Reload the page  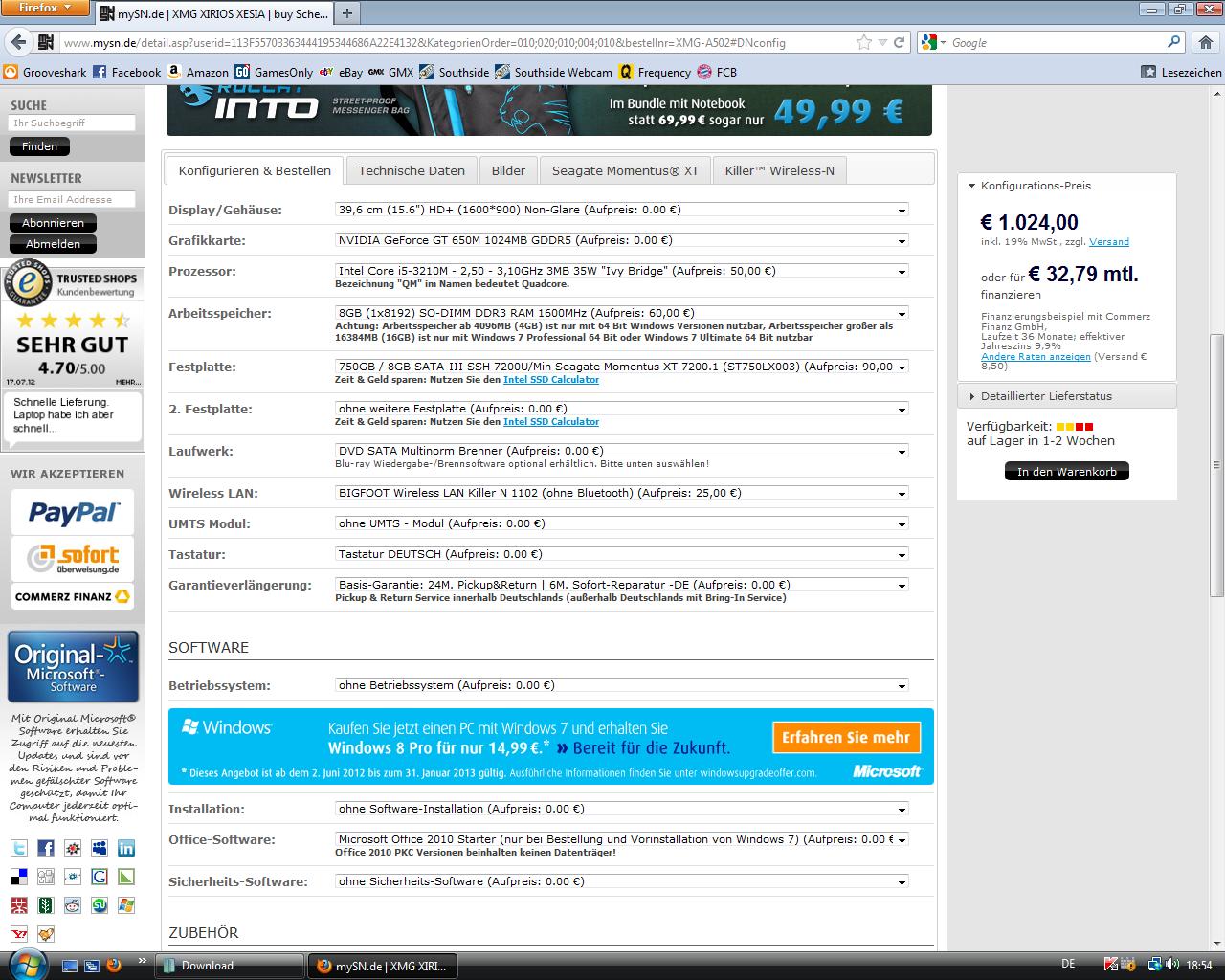899,42
